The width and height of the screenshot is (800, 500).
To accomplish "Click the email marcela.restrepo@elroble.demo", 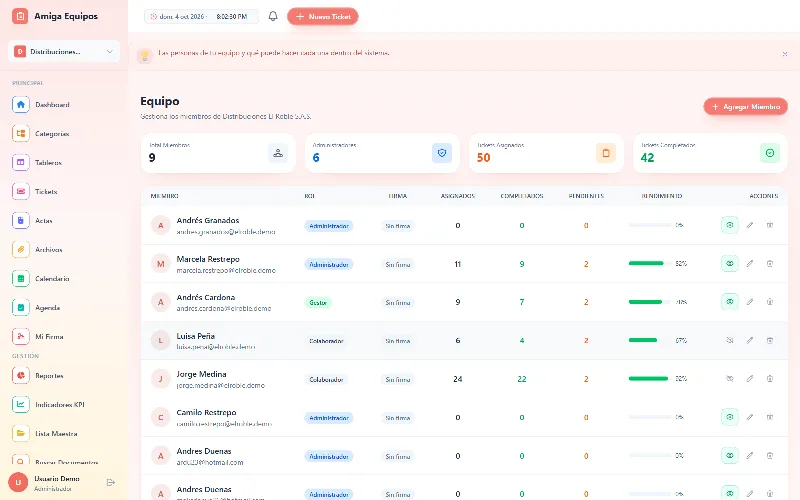I will [226, 270].
